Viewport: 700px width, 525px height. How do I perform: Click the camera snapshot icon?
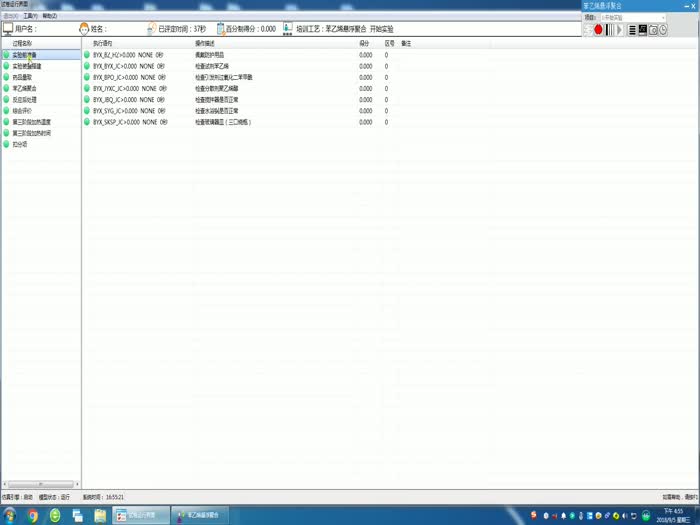(x=653, y=30)
